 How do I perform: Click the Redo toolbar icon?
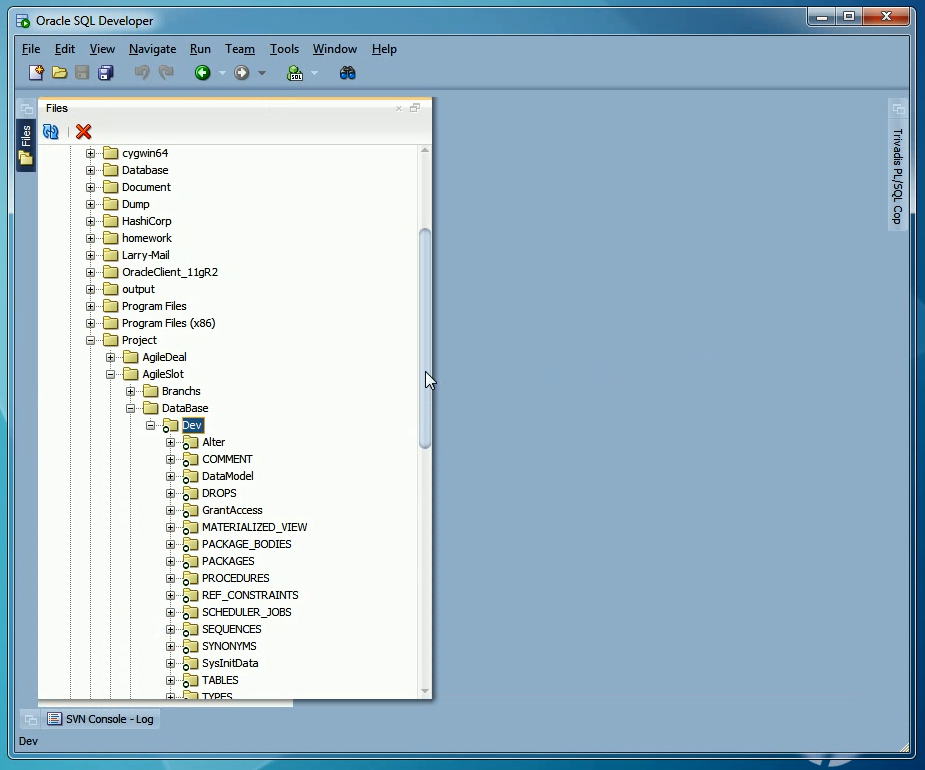[x=166, y=73]
